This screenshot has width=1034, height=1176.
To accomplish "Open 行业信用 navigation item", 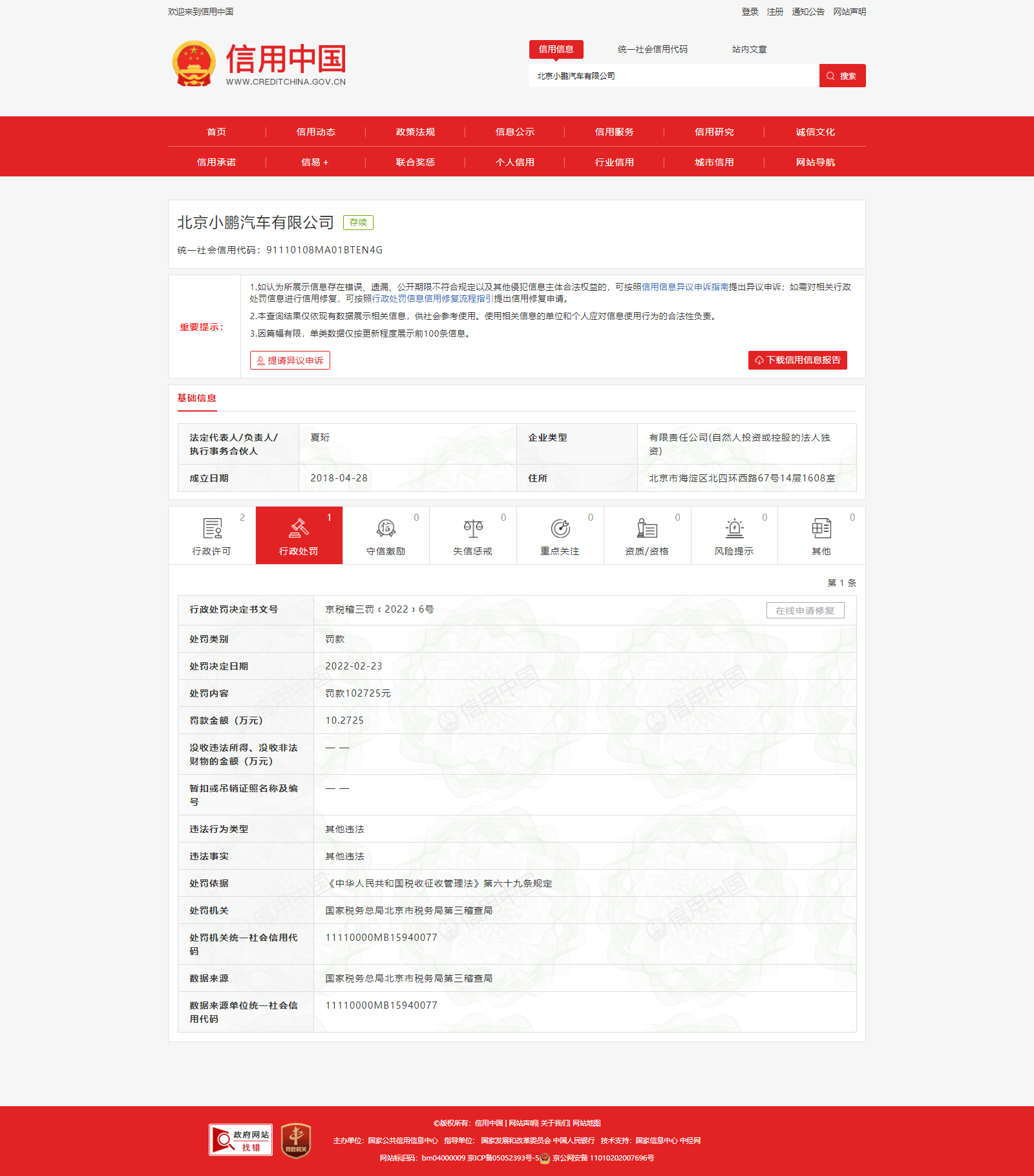I will click(x=615, y=162).
